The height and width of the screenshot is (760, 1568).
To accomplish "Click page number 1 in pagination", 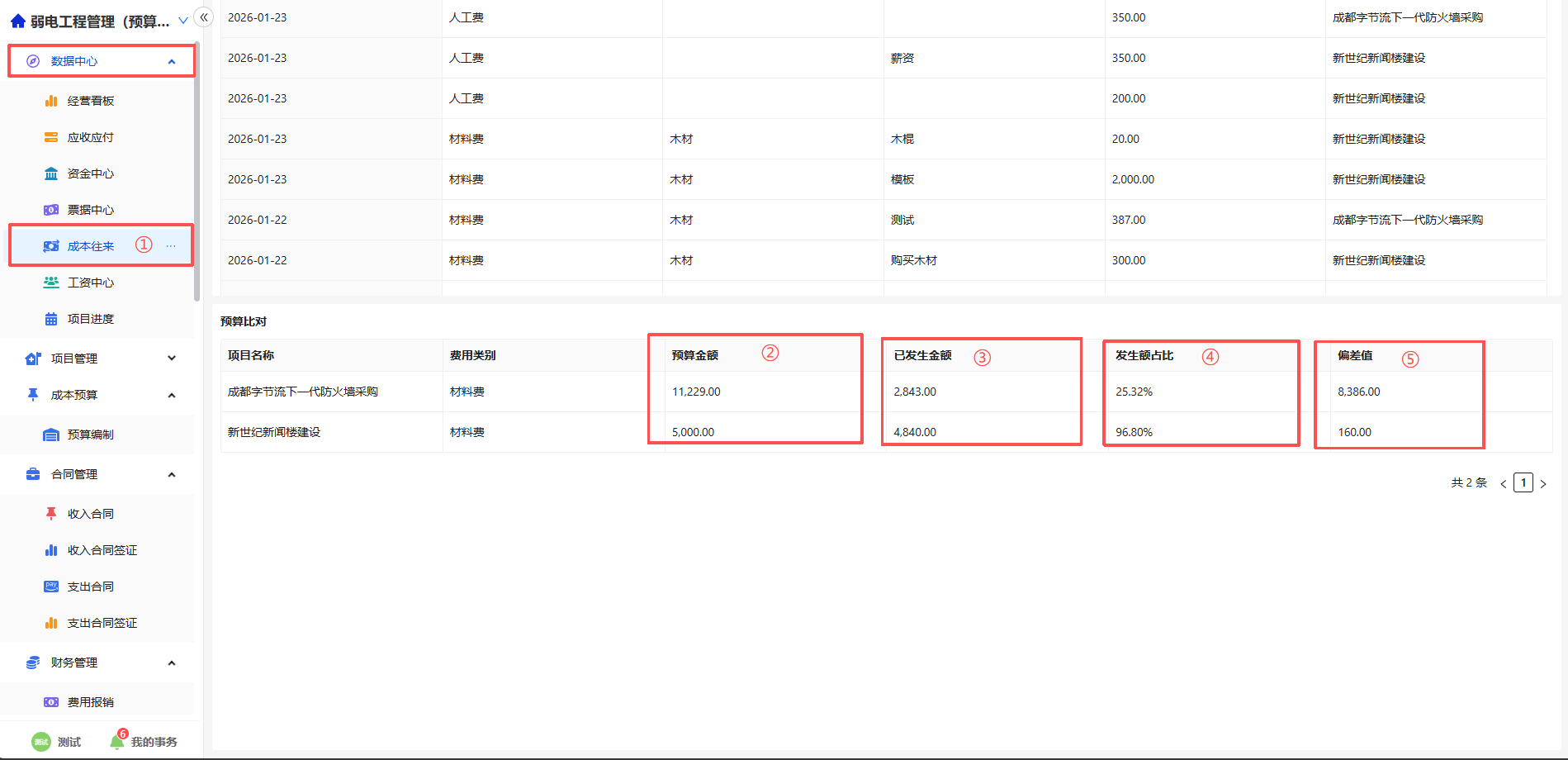I will 1523,482.
